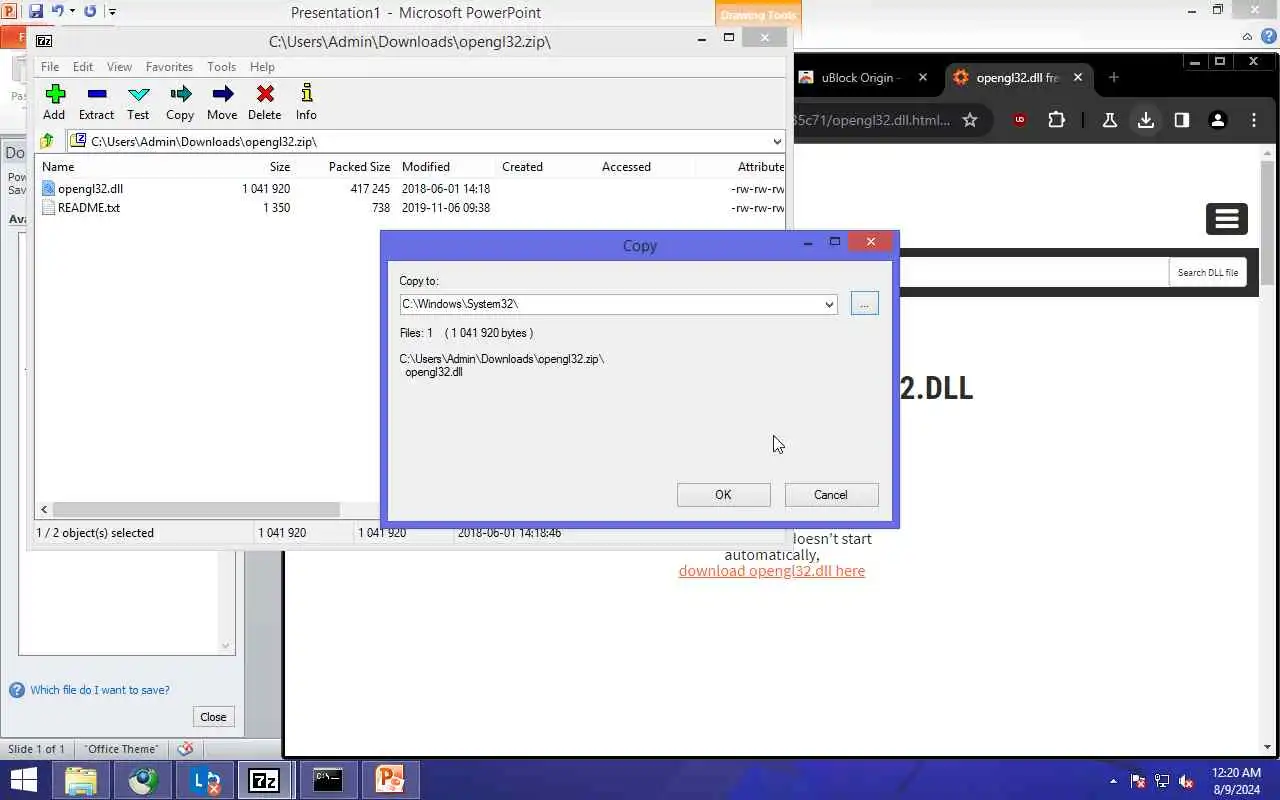Open a new Chrome tab
Screen dimensions: 1280x800
coord(1113,77)
